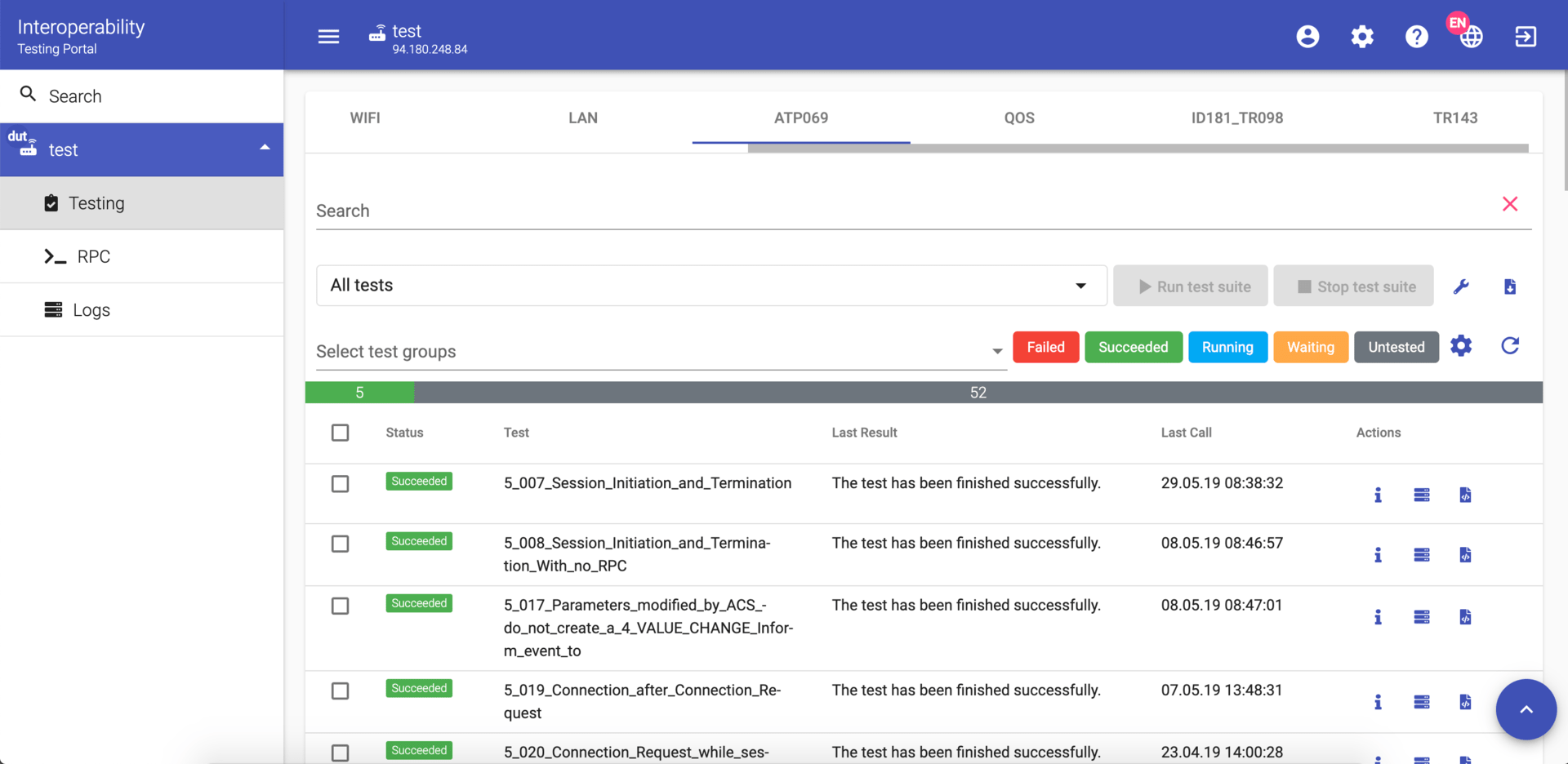Click the Interoperability Testing Portal title
The image size is (1568, 764).
[x=81, y=37]
